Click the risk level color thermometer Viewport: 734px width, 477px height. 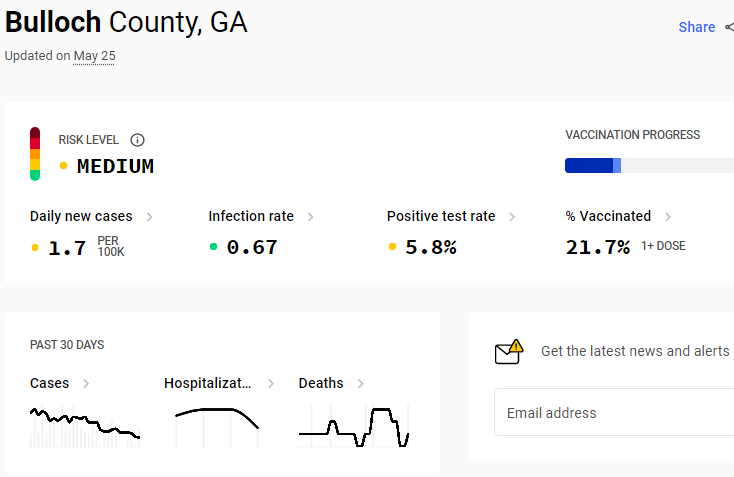click(x=35, y=154)
